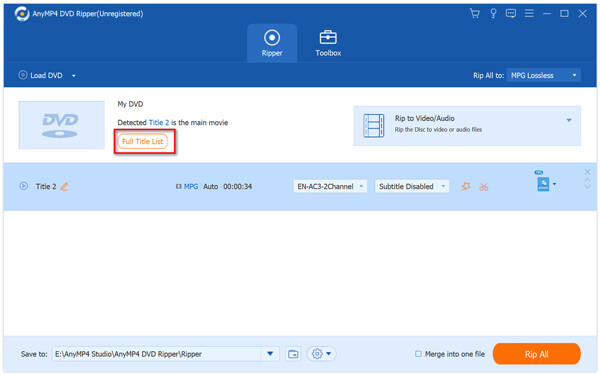Open the hamburger menu icon
The height and width of the screenshot is (375, 600).
point(529,13)
